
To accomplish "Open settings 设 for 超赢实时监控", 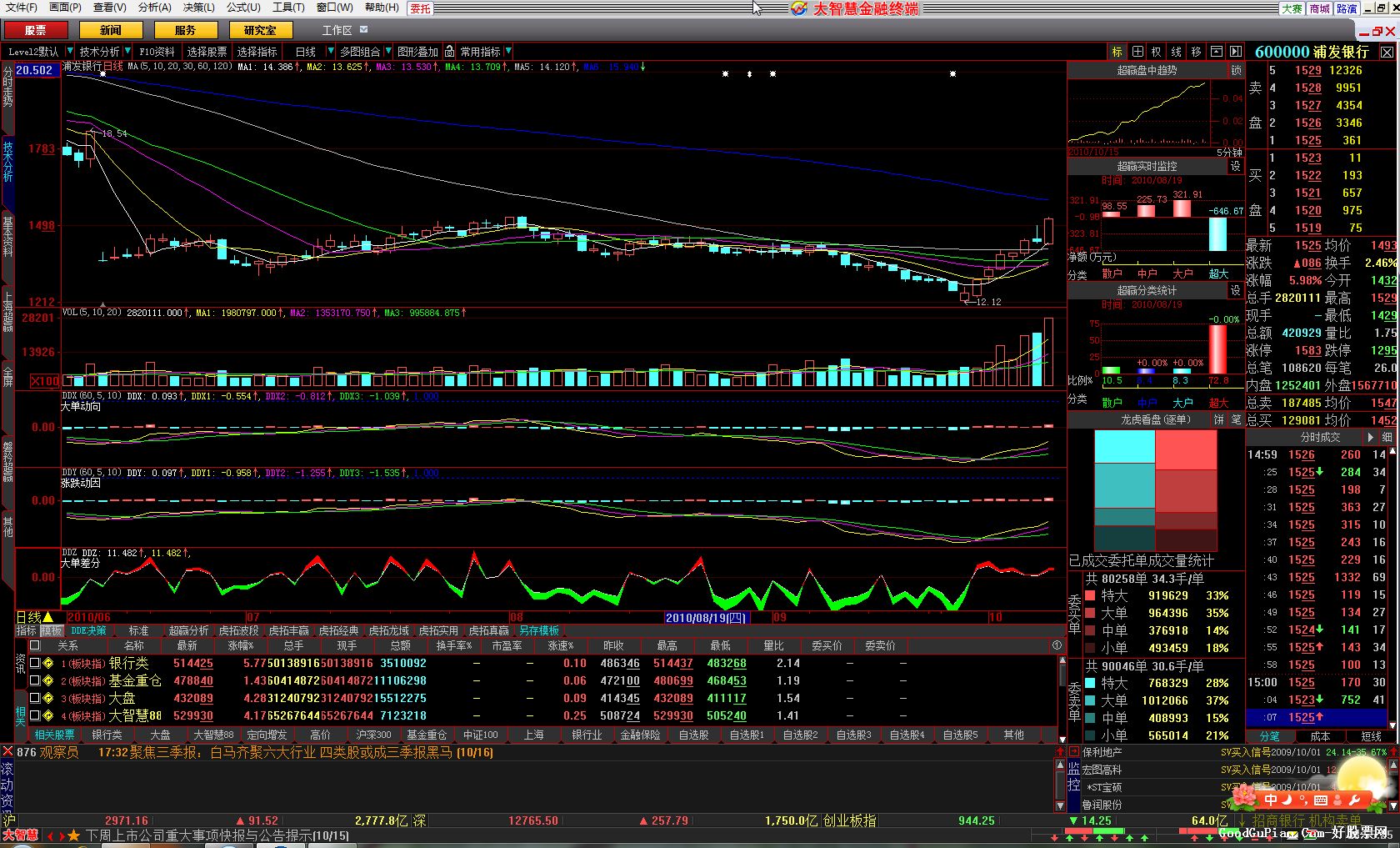I will [x=1237, y=166].
